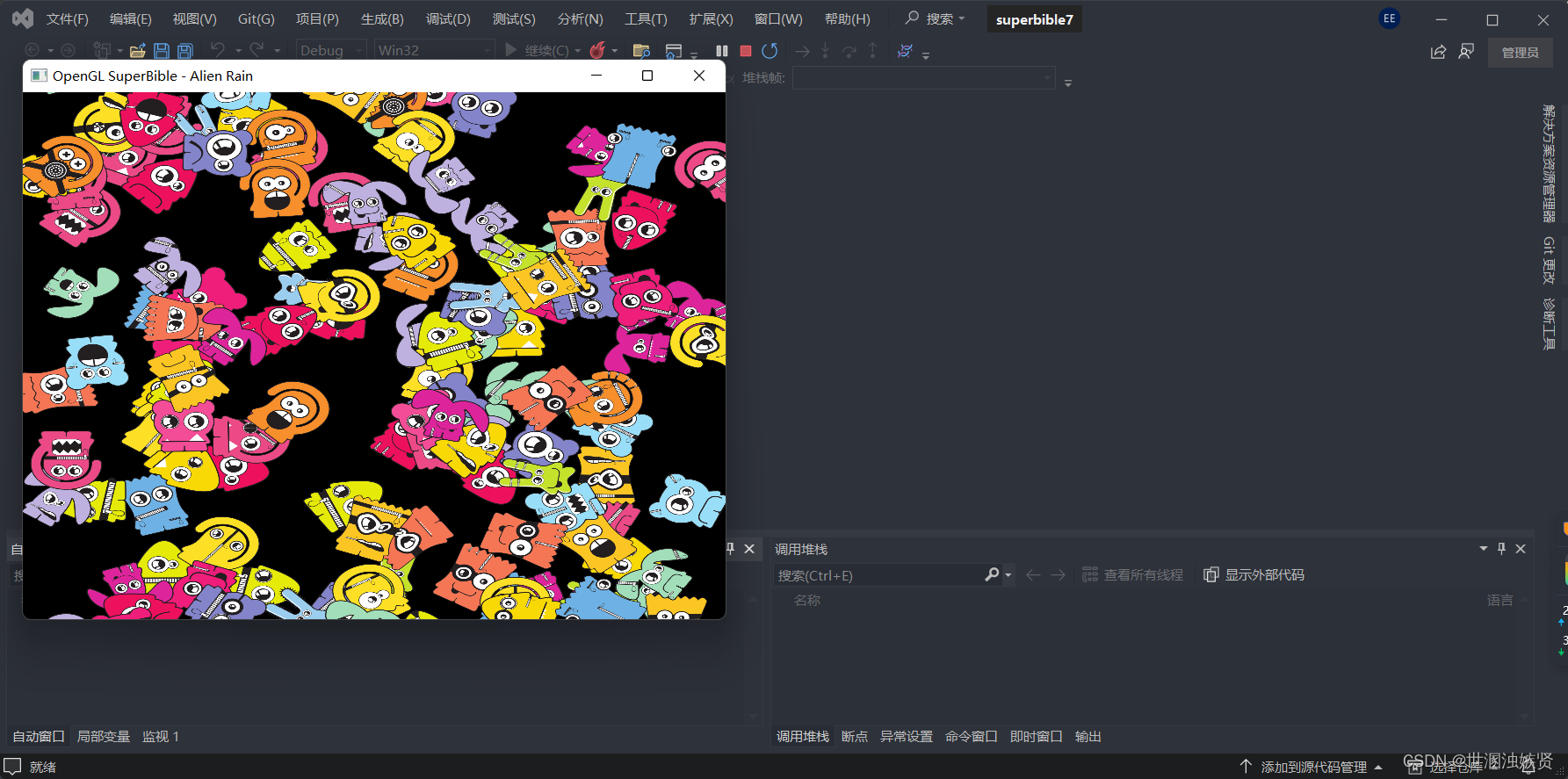Image resolution: width=1568 pixels, height=779 pixels.
Task: Click the IntelliTrace/thread toolbar icon
Action: click(x=905, y=51)
